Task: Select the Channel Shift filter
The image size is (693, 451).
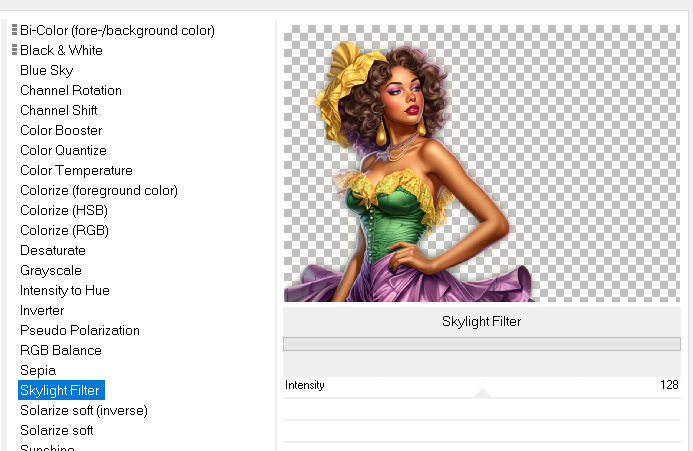Action: (x=58, y=110)
